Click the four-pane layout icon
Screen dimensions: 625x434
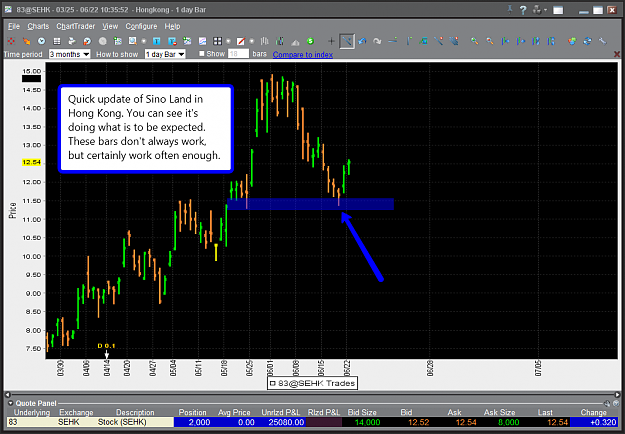[217, 41]
